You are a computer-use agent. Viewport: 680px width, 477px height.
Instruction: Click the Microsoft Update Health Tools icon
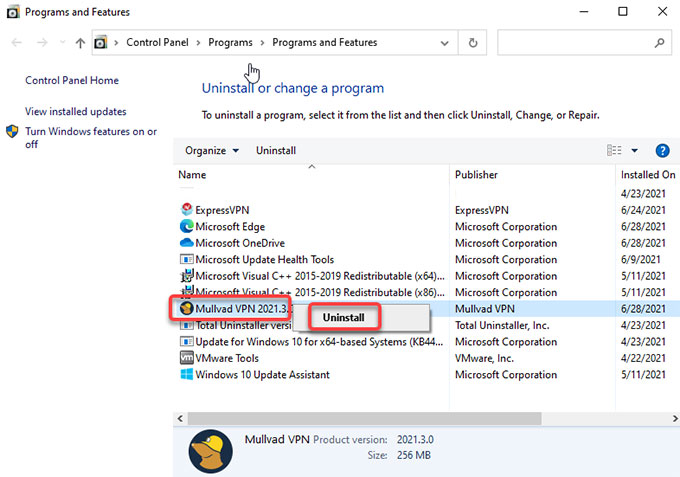tap(186, 259)
